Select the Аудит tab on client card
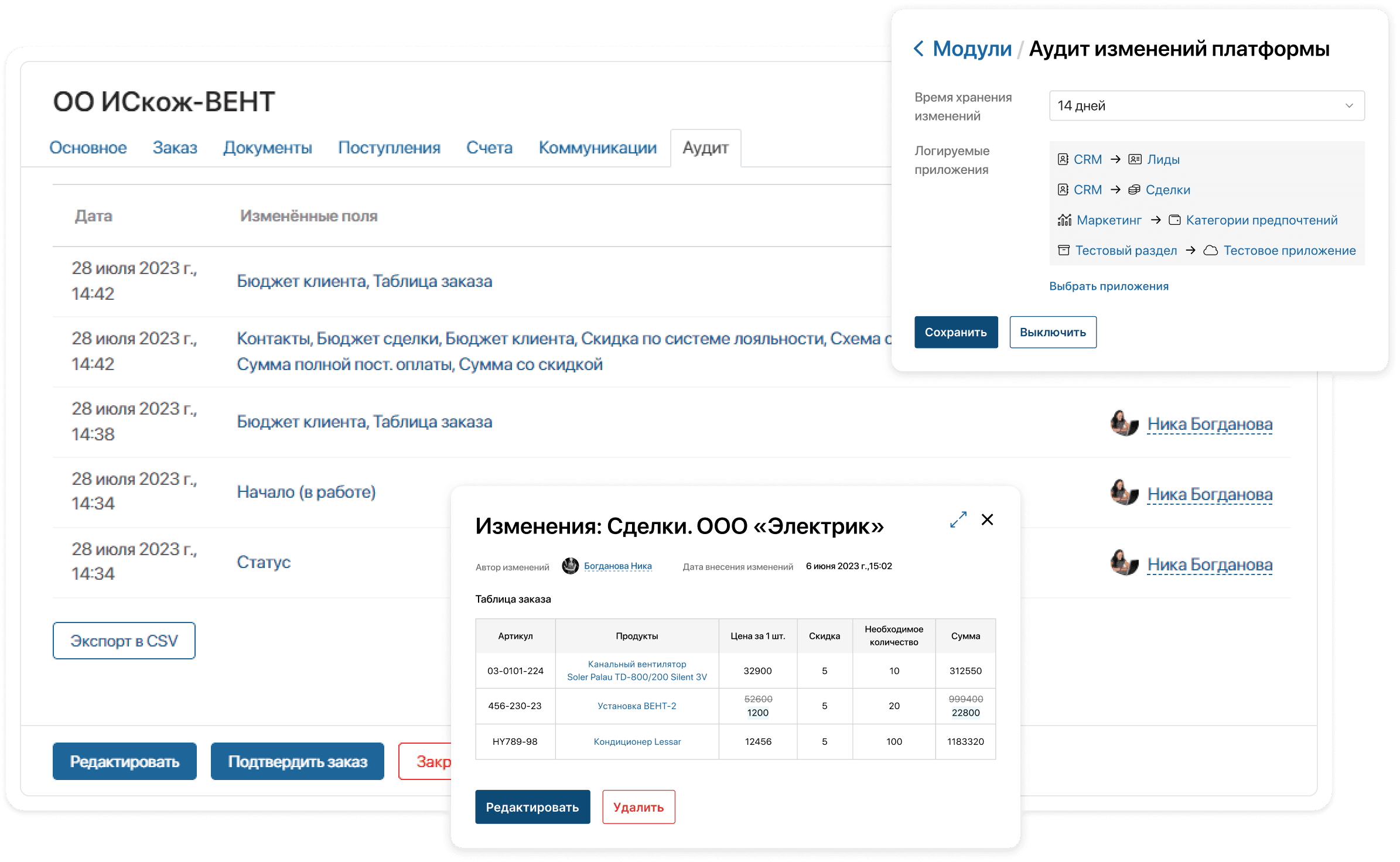The width and height of the screenshot is (1400, 862). (704, 147)
